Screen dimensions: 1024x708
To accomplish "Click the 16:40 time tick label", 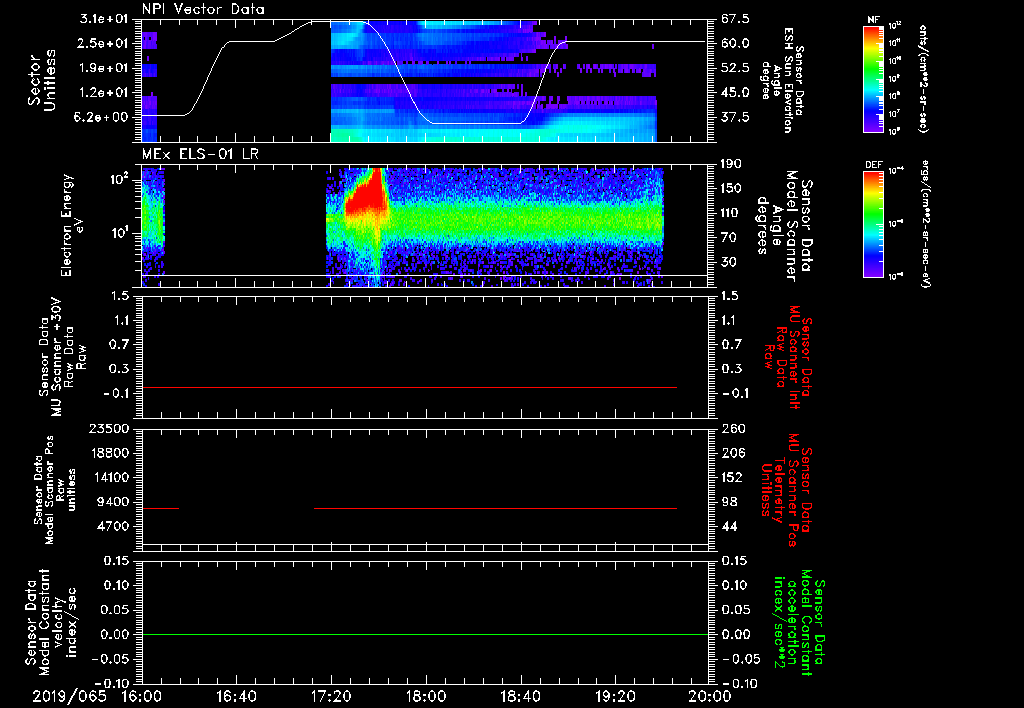I will 236,696.
